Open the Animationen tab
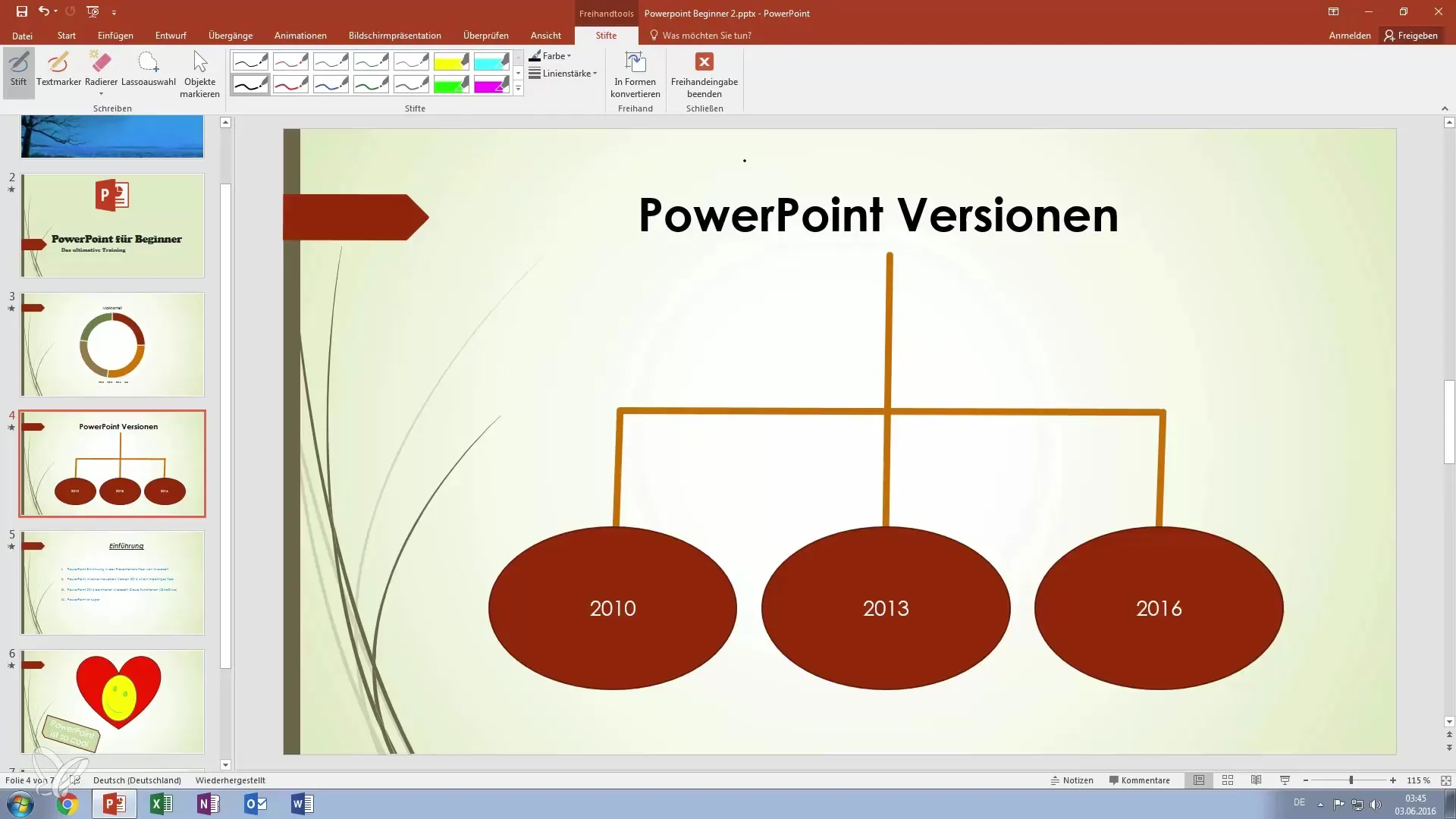 300,36
